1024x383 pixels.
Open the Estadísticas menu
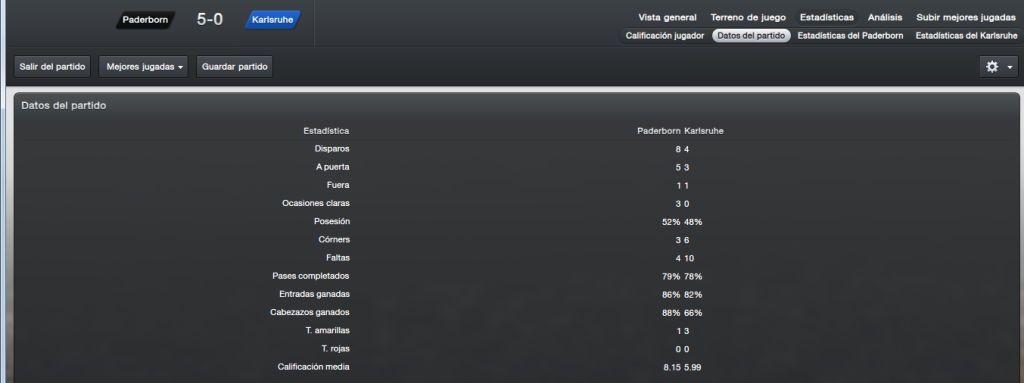[x=826, y=18]
